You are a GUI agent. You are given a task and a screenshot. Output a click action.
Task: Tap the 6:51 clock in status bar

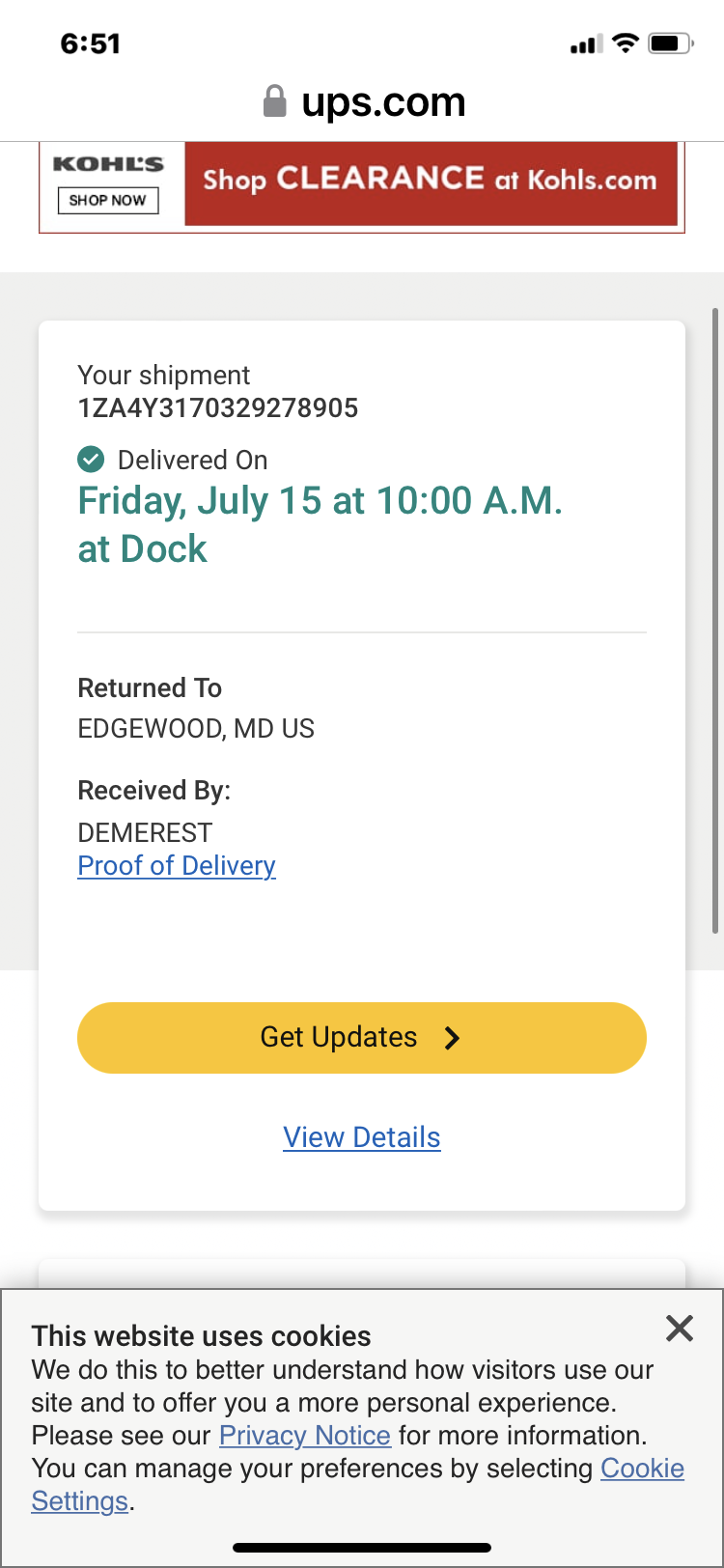click(90, 43)
